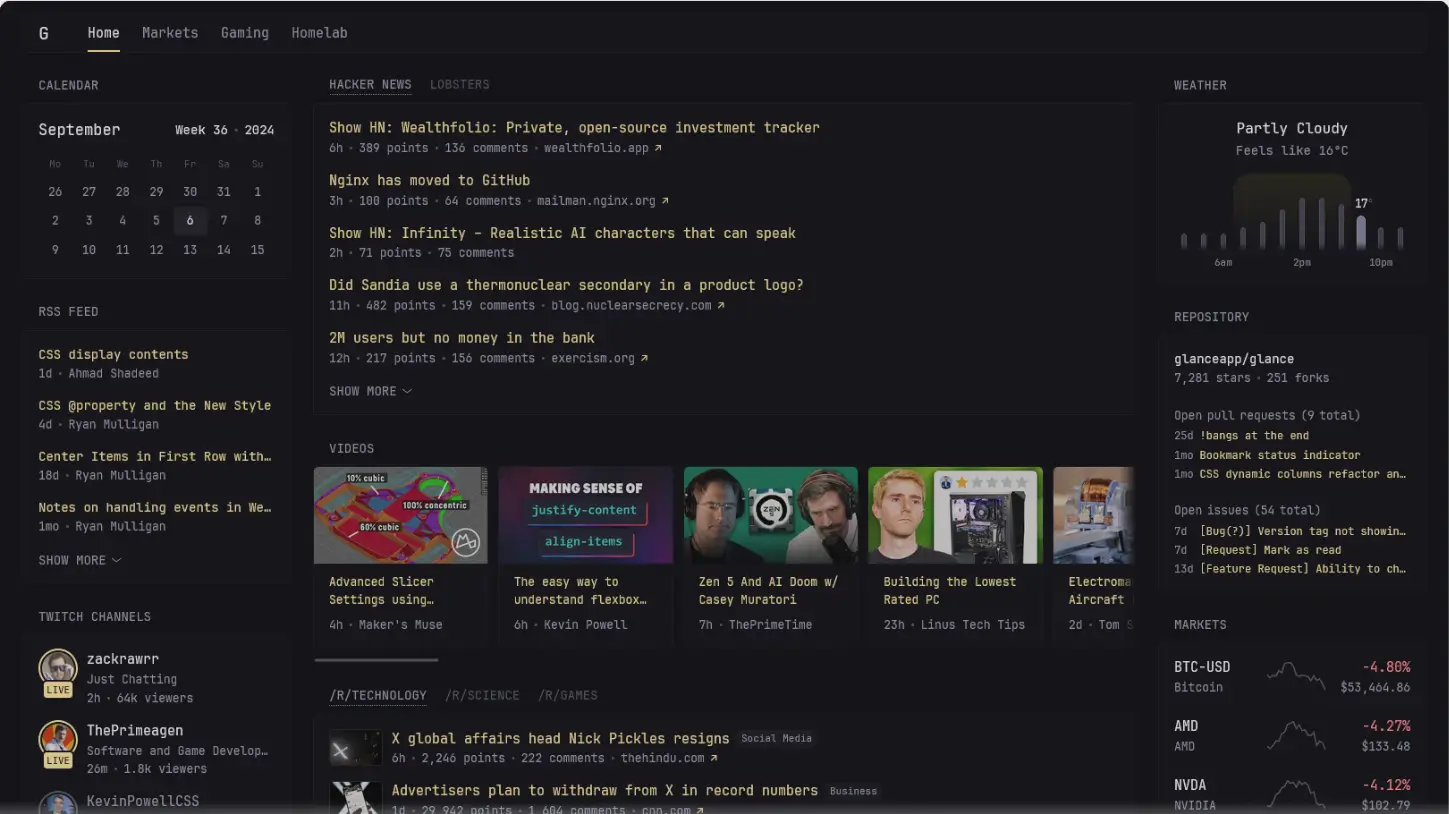Click the G logo icon
The width and height of the screenshot is (1449, 814).
43,33
